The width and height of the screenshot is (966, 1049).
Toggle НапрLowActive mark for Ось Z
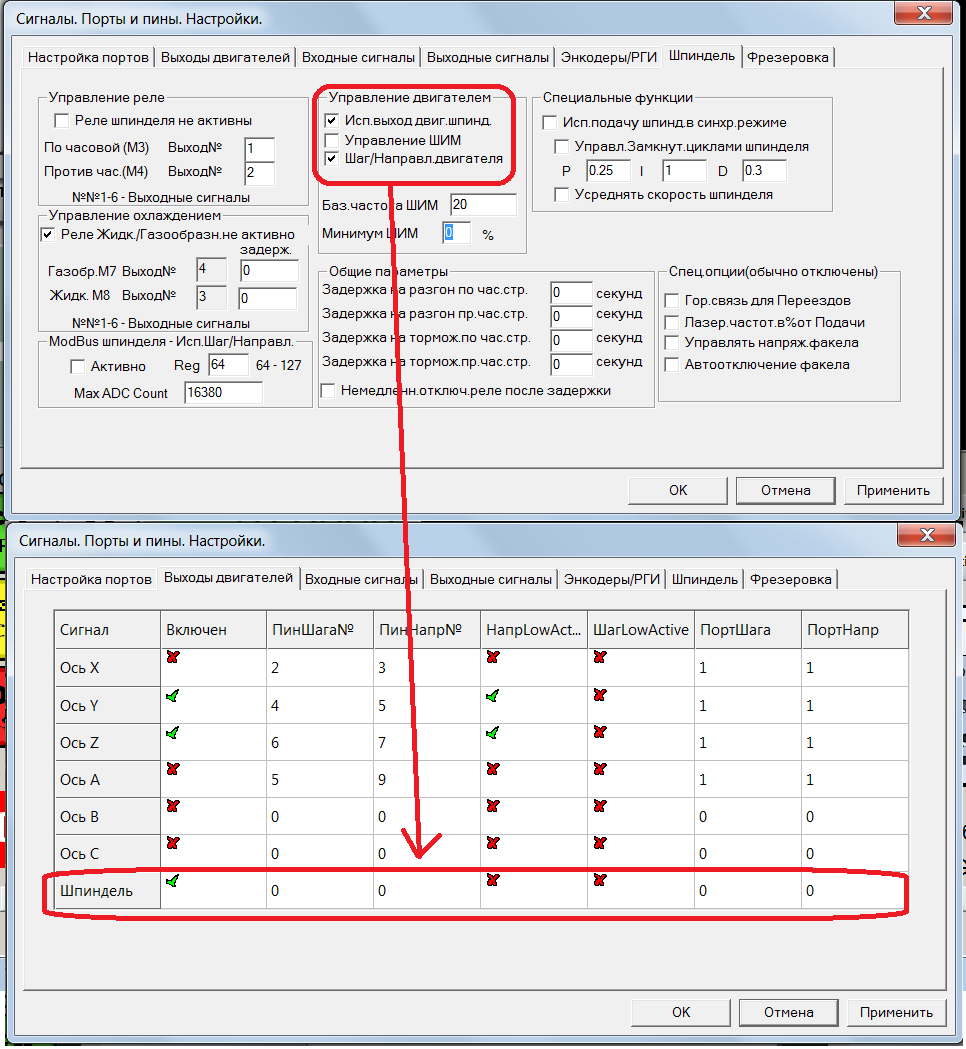coord(493,733)
